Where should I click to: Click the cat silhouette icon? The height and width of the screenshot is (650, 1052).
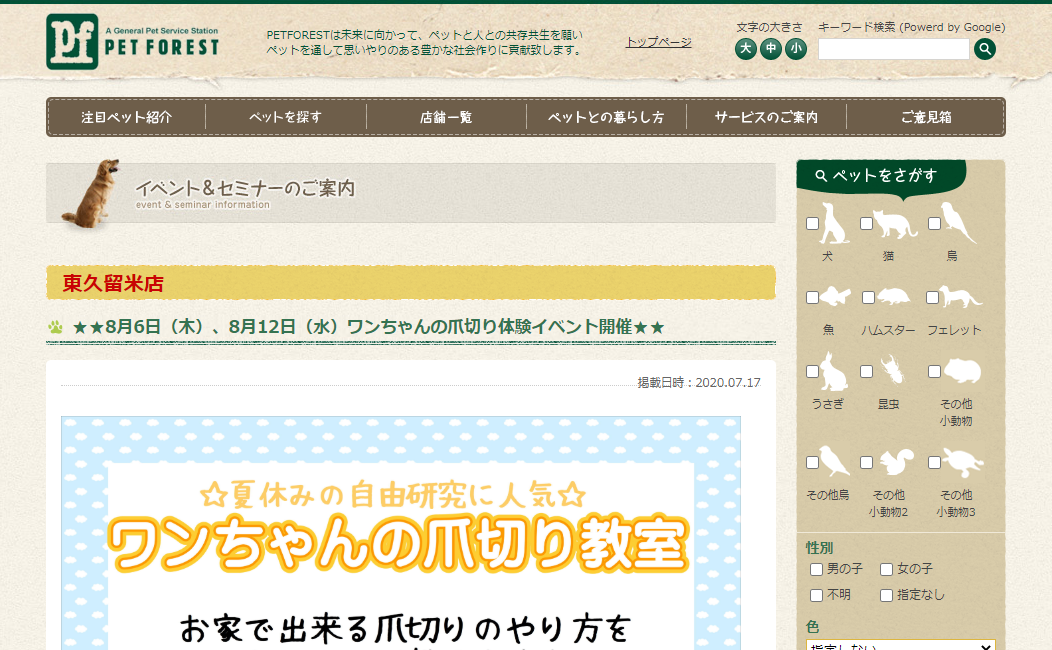pos(895,224)
